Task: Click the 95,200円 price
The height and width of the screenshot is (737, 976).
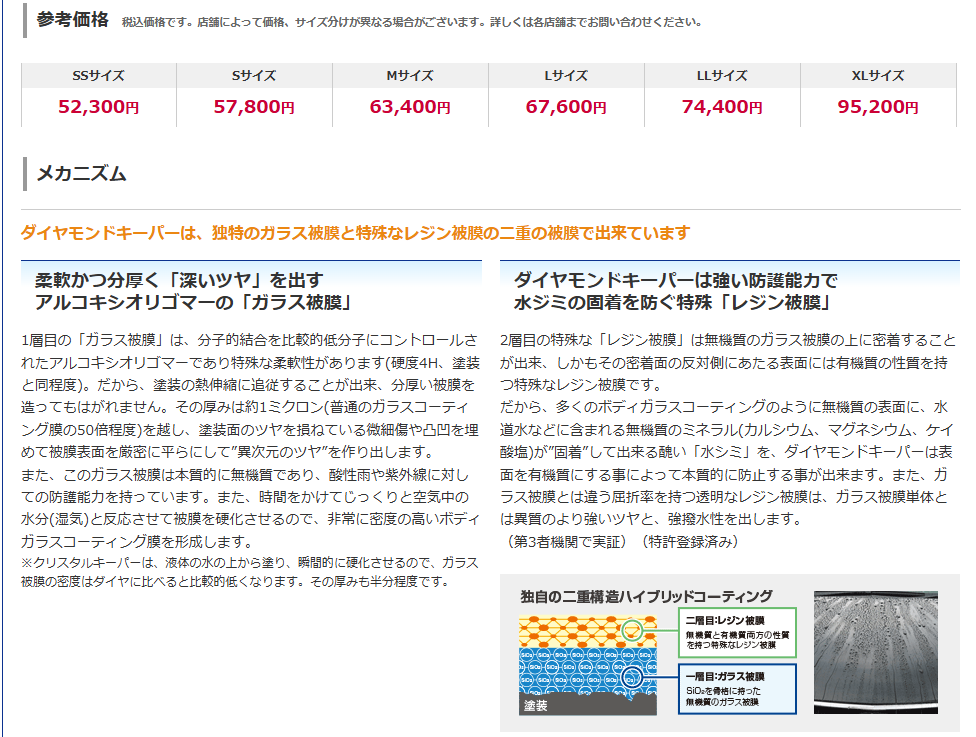Action: tap(878, 107)
